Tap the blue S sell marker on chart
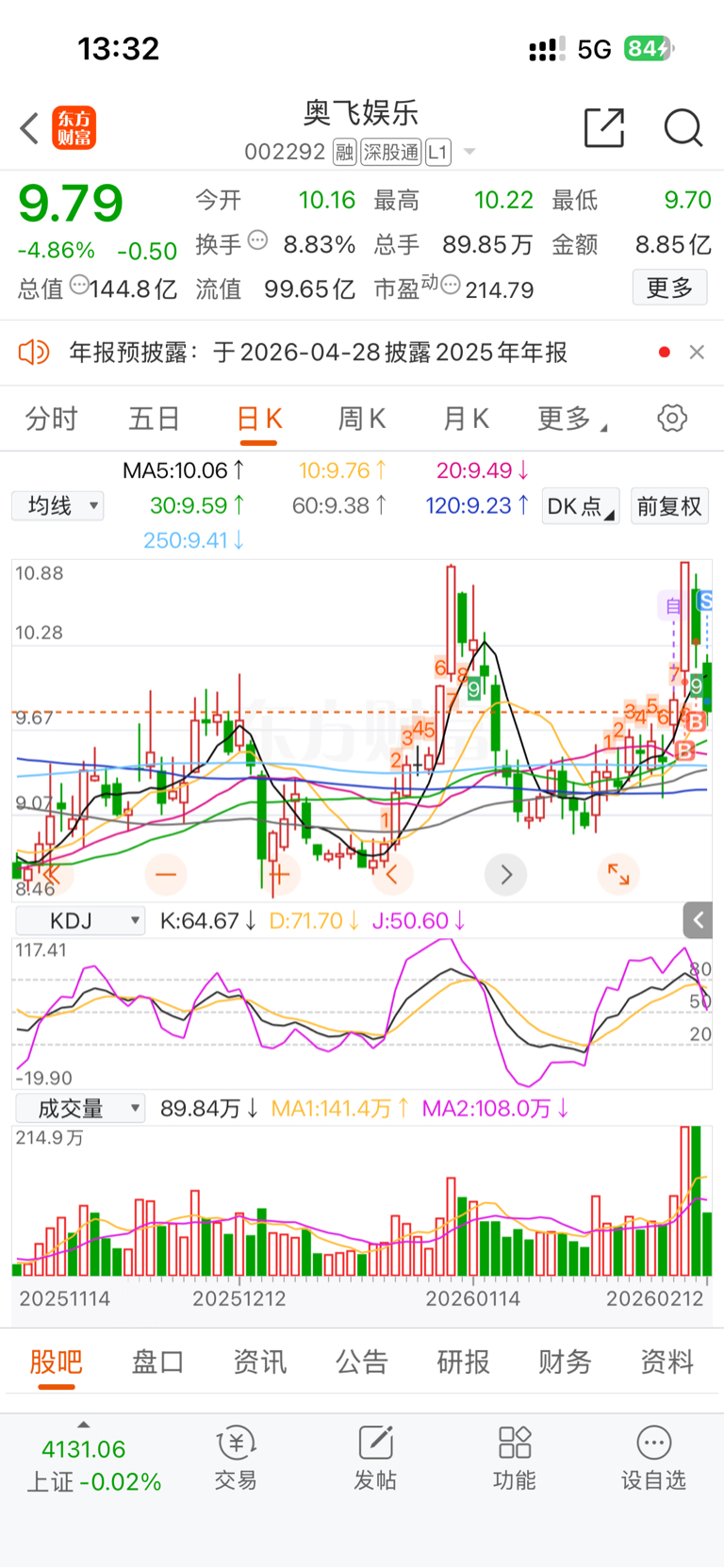Viewport: 724px width, 1568px height. (x=704, y=600)
